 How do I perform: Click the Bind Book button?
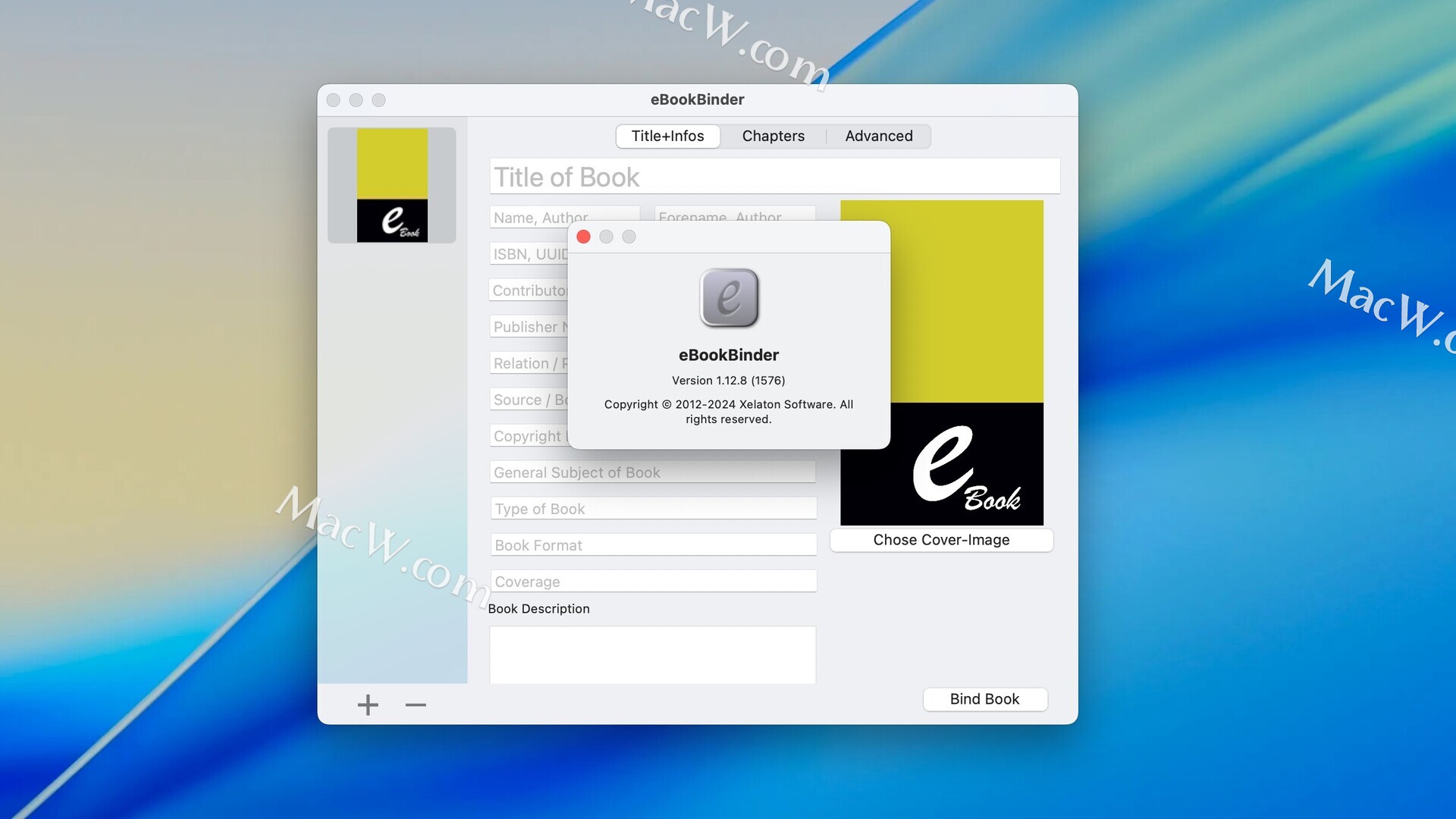pyautogui.click(x=985, y=699)
